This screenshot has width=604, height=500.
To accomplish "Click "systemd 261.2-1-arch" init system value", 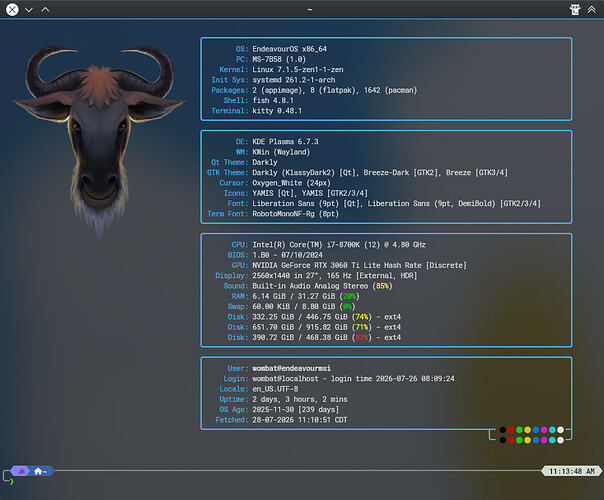I will click(x=294, y=80).
